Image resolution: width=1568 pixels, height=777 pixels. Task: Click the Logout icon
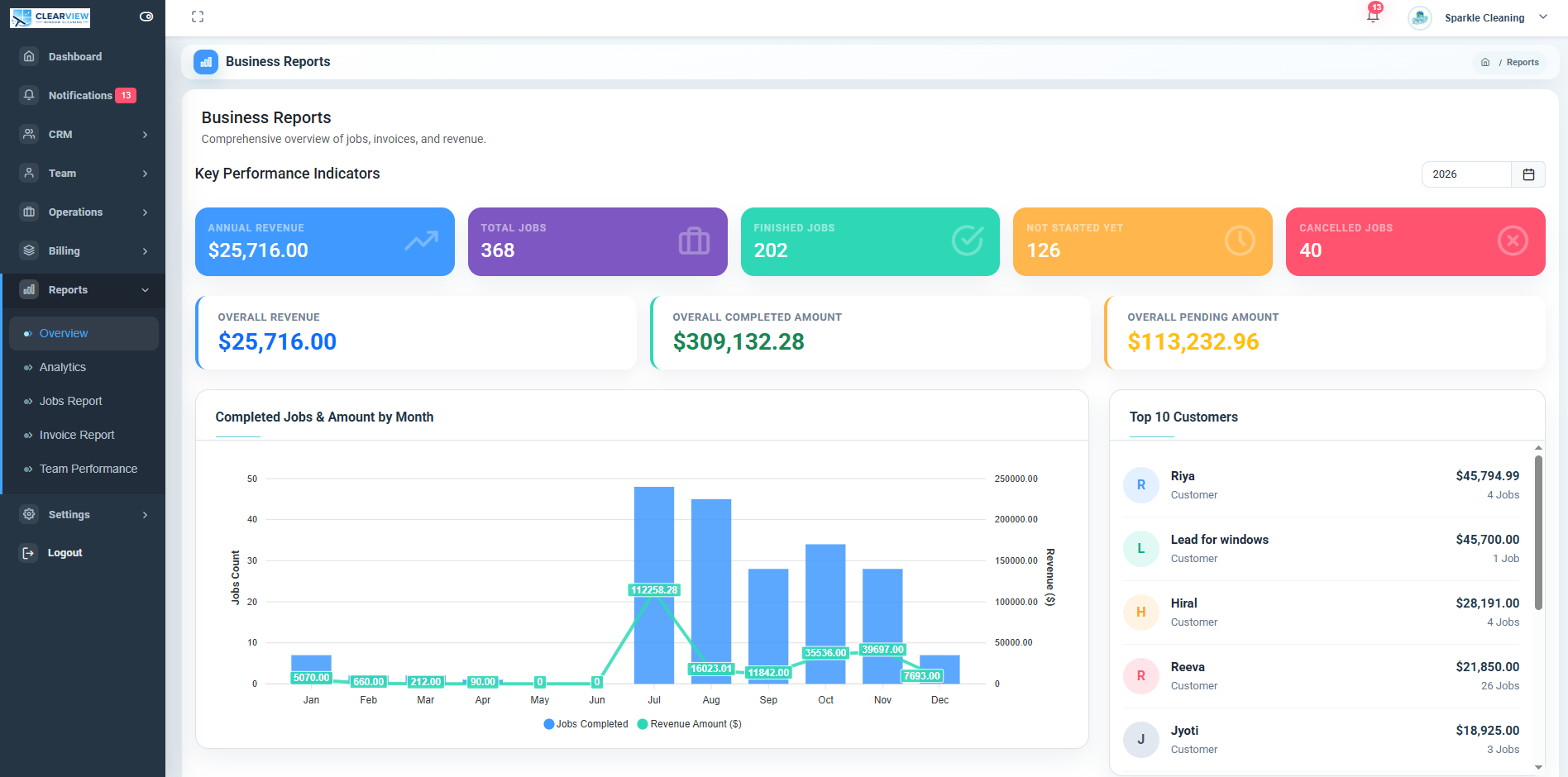29,553
